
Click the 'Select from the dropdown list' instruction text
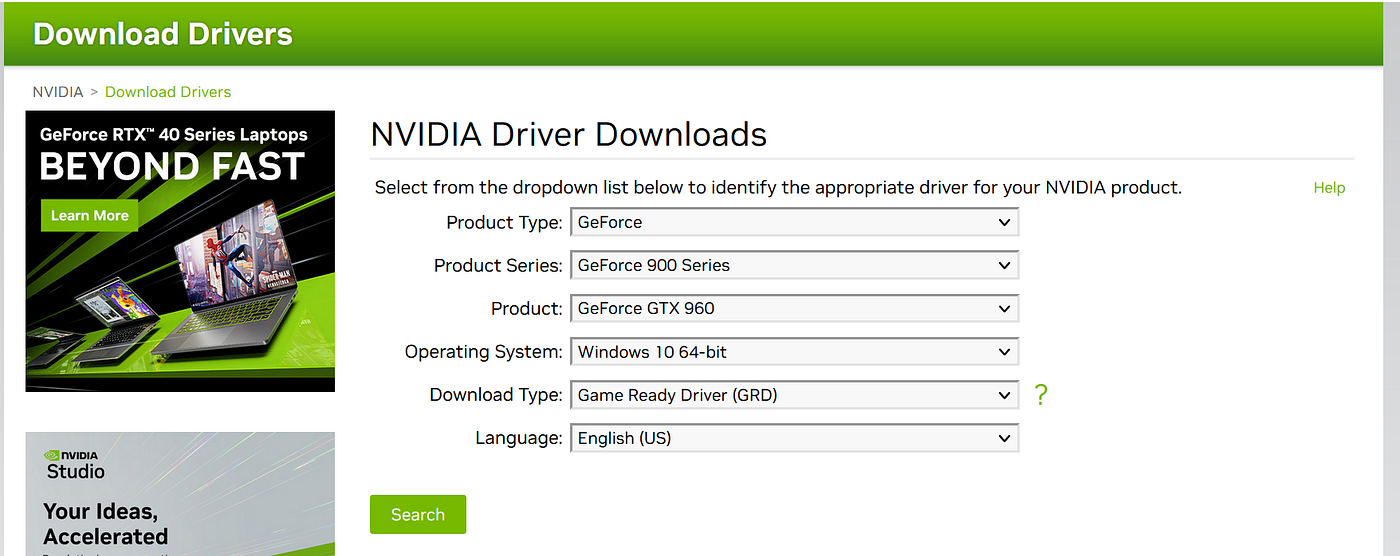tap(778, 188)
